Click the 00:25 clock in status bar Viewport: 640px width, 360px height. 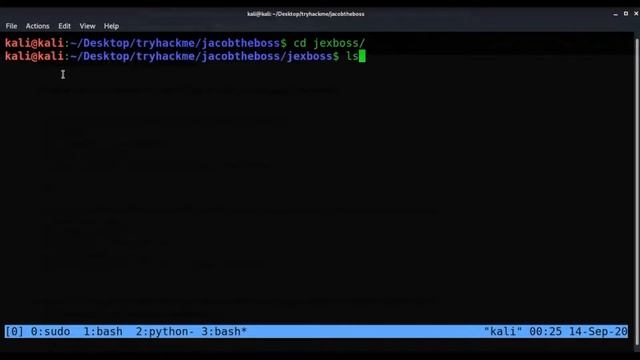[x=545, y=331]
